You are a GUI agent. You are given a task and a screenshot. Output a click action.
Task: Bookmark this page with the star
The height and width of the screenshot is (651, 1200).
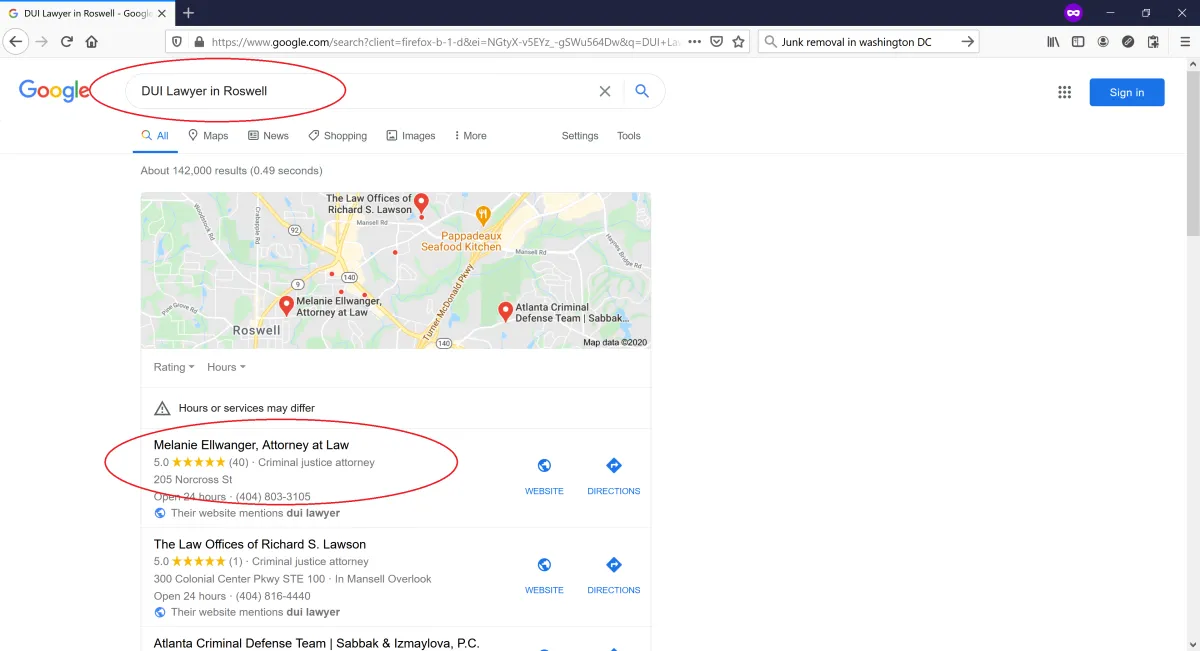[x=739, y=42]
